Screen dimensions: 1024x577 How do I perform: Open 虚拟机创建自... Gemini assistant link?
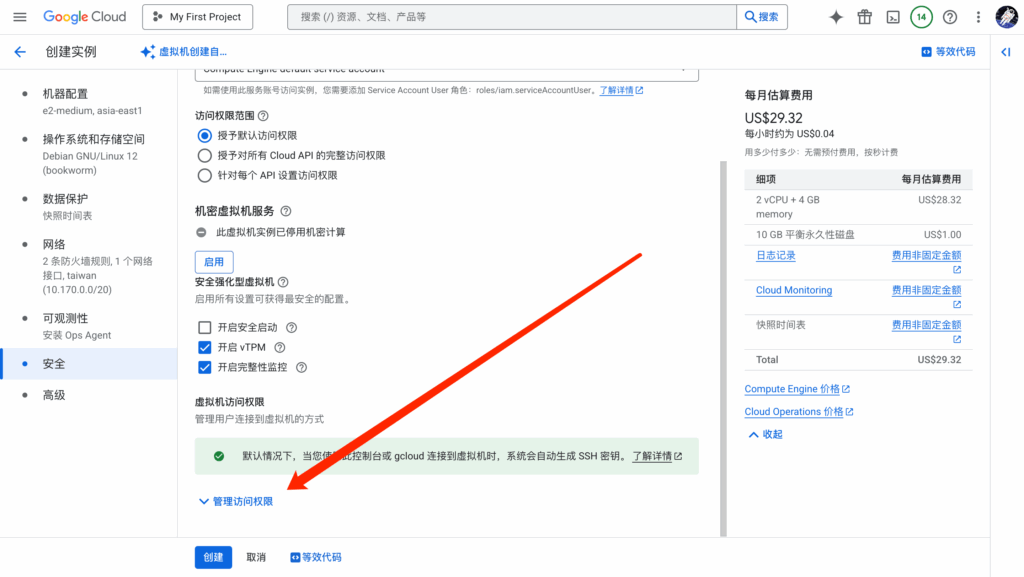tap(184, 52)
